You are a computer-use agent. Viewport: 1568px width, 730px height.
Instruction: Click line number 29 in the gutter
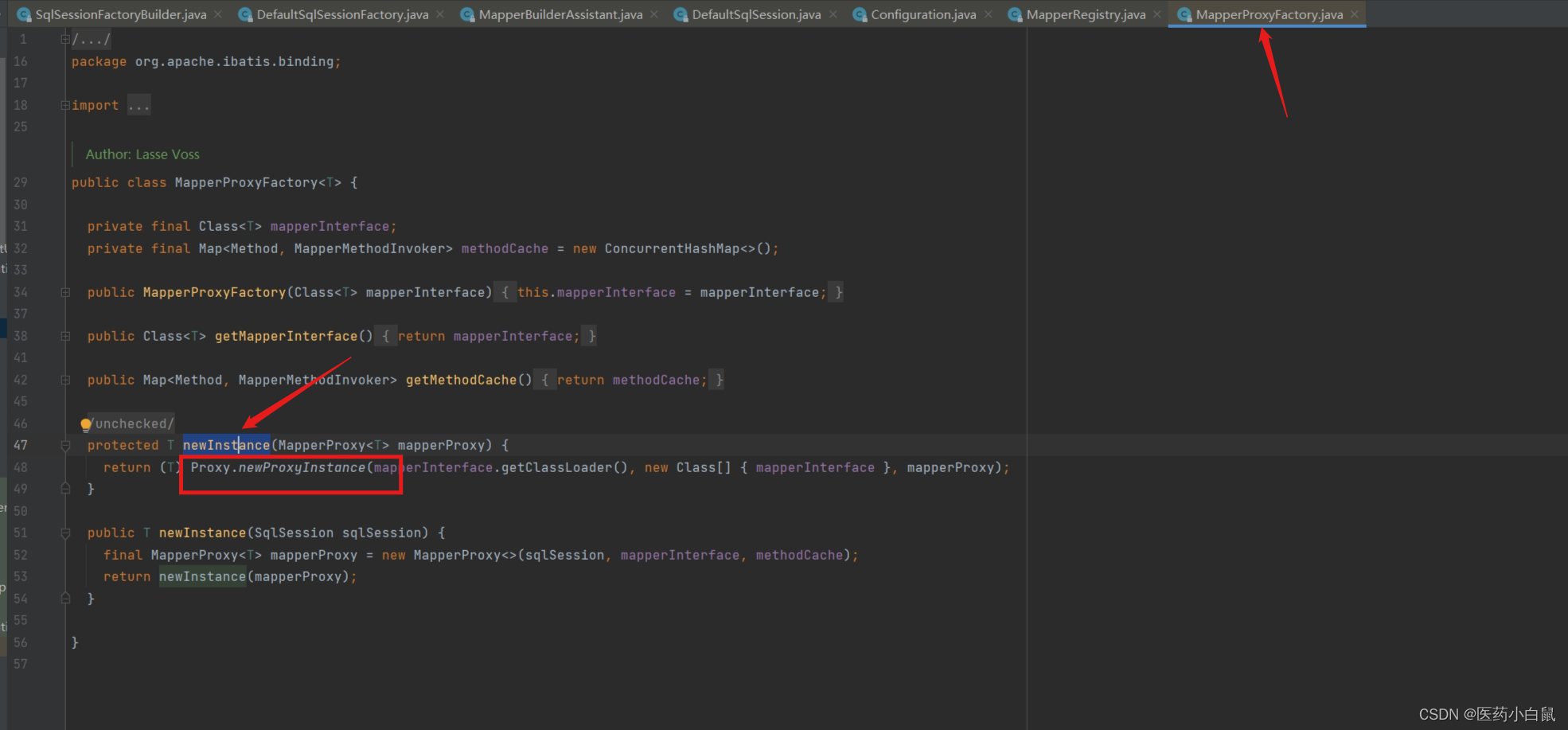click(x=21, y=182)
